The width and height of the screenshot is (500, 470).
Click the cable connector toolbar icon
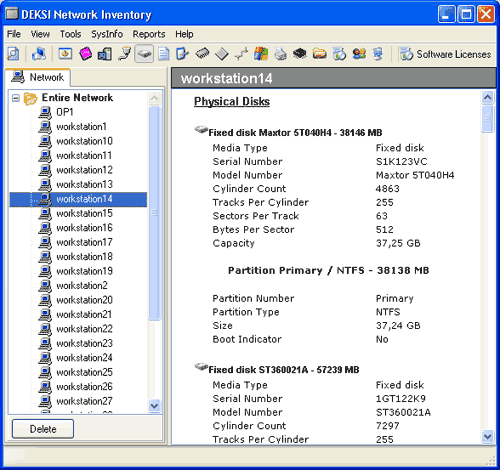[x=124, y=54]
